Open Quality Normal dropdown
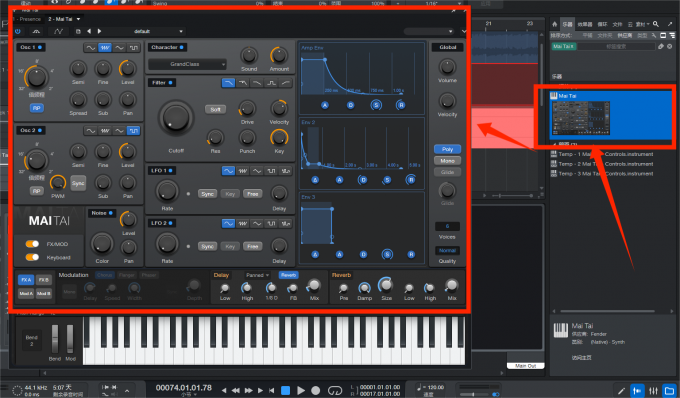Viewport: 680px width, 398px height. point(447,251)
